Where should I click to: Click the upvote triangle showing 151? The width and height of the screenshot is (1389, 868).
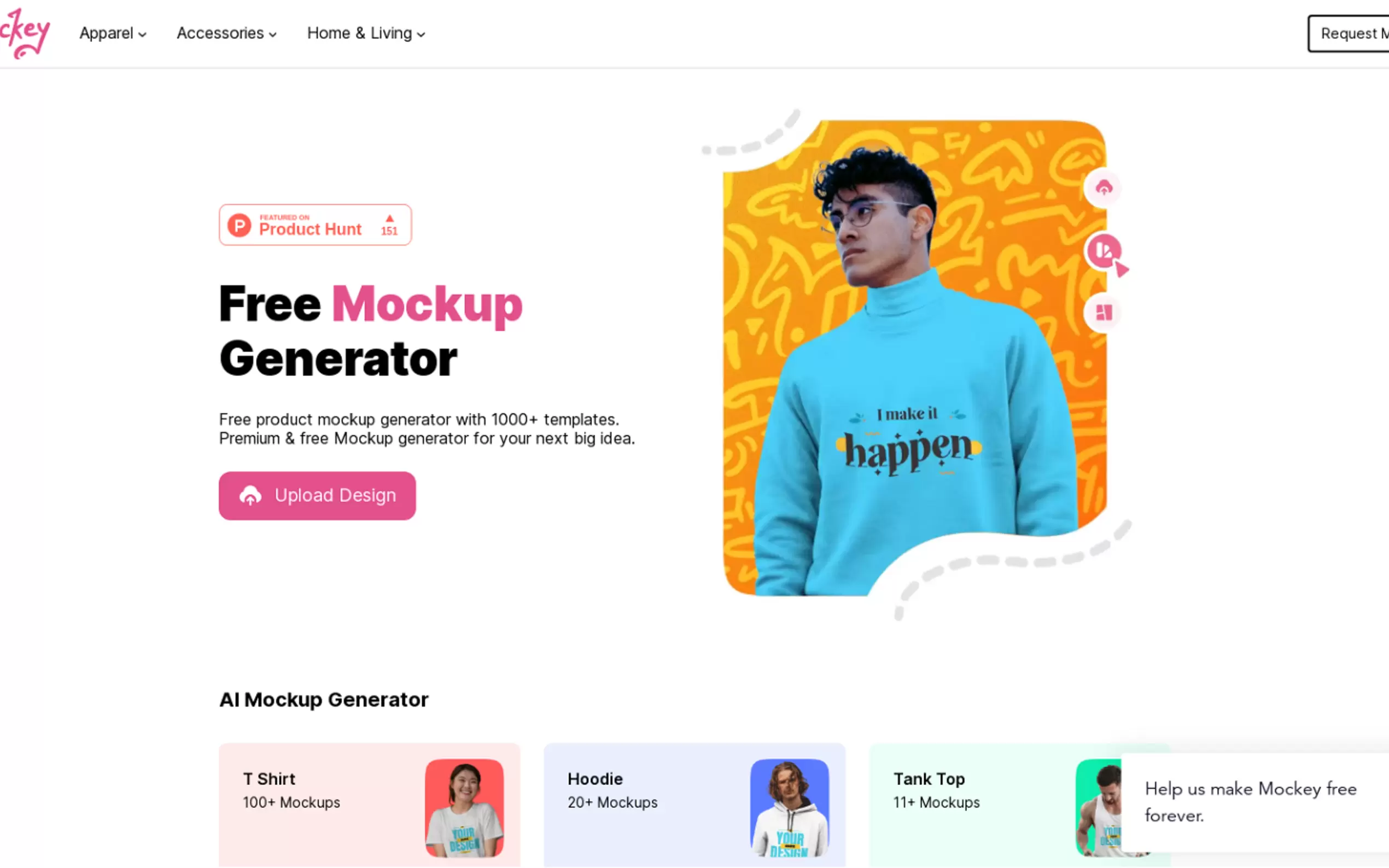click(x=389, y=219)
